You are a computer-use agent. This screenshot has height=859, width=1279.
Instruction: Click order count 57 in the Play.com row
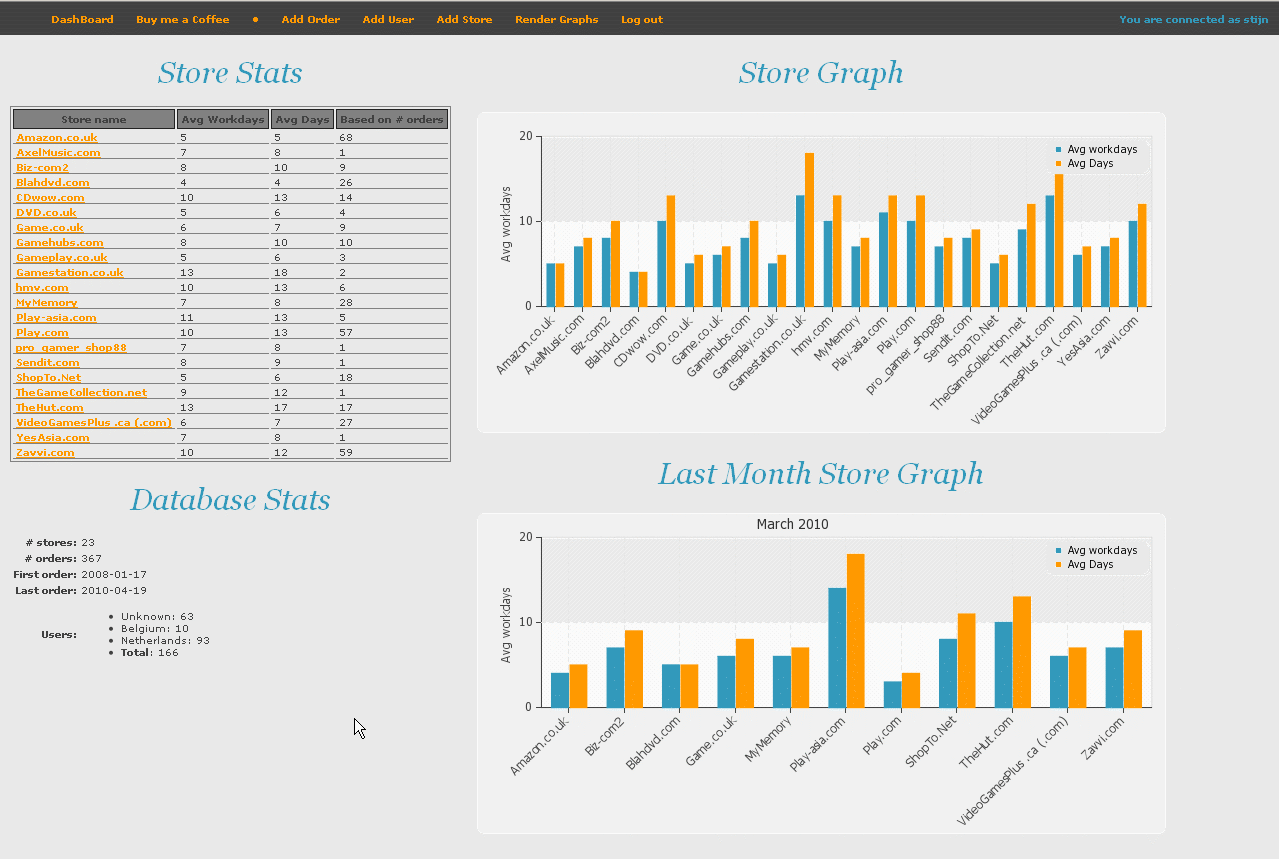(346, 332)
